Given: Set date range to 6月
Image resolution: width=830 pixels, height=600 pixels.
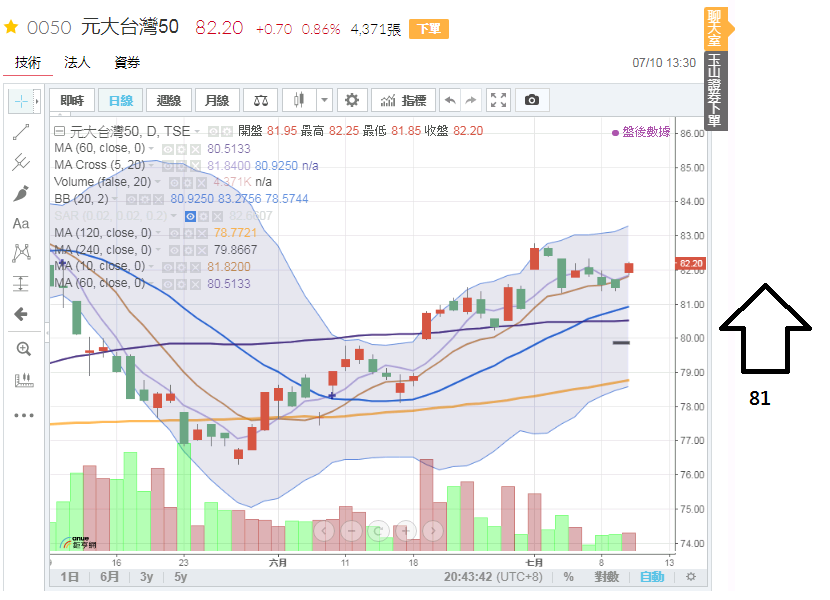Looking at the screenshot, I should coord(110,577).
